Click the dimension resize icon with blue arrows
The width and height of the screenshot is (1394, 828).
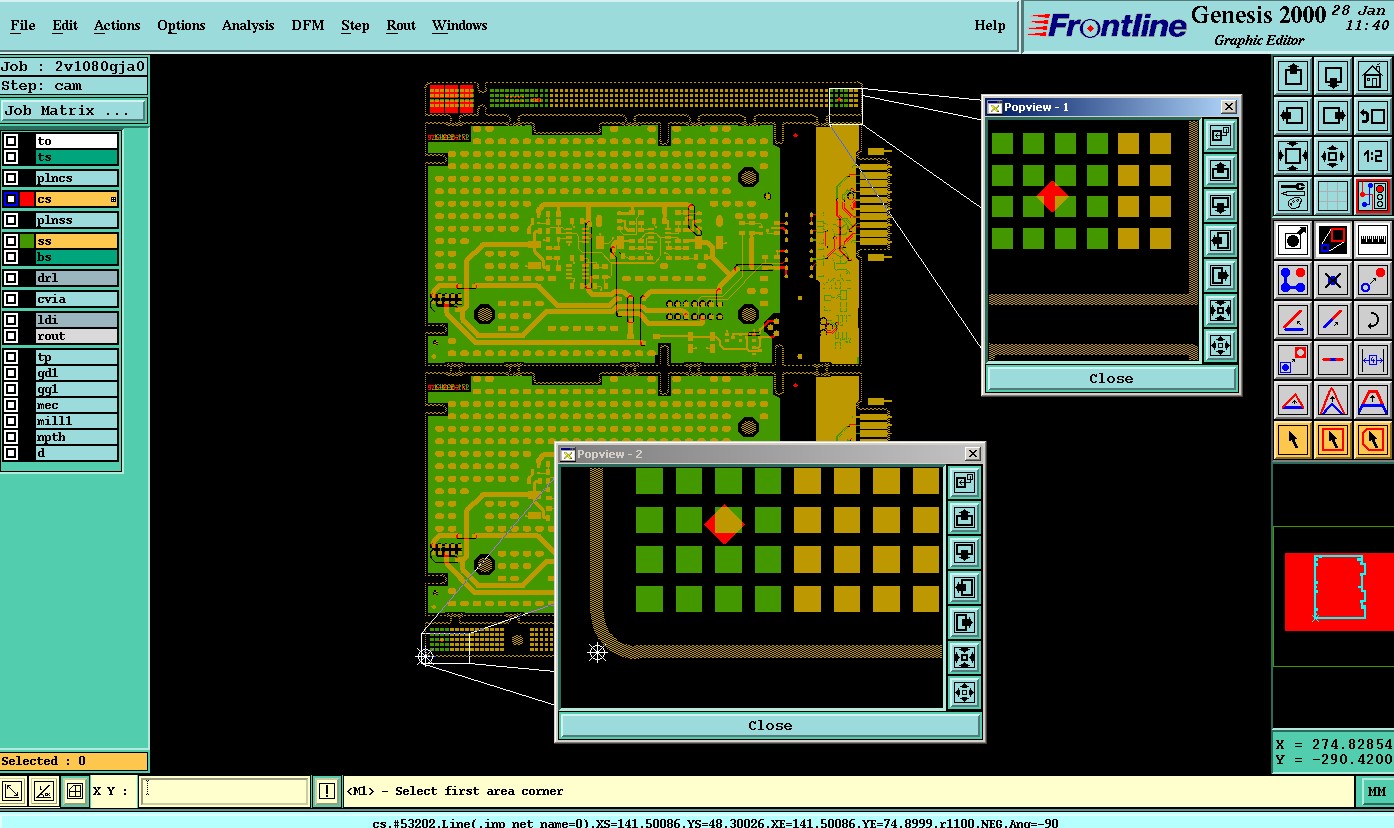point(1373,359)
